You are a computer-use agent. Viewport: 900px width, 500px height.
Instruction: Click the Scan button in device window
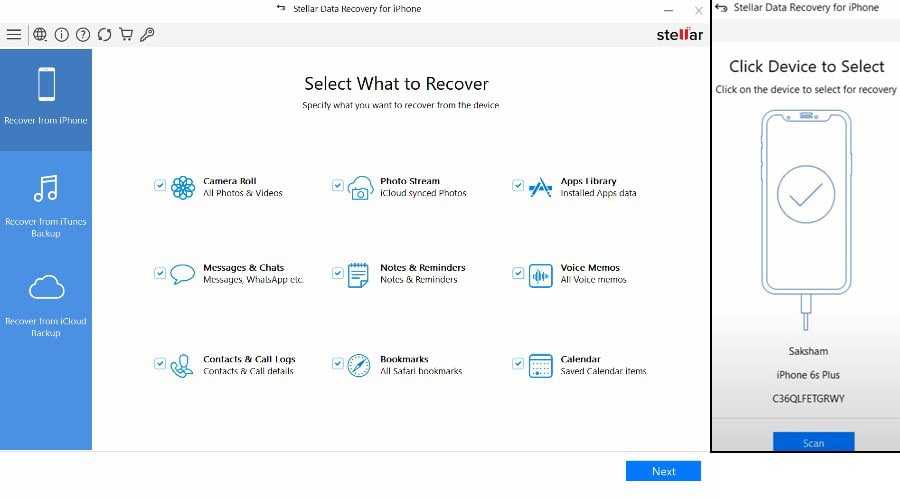point(813,441)
